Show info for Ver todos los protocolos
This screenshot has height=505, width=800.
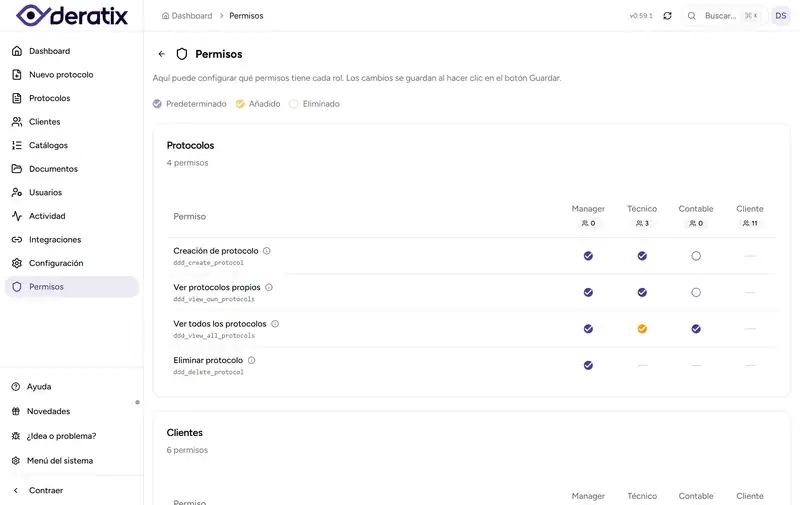click(x=275, y=324)
